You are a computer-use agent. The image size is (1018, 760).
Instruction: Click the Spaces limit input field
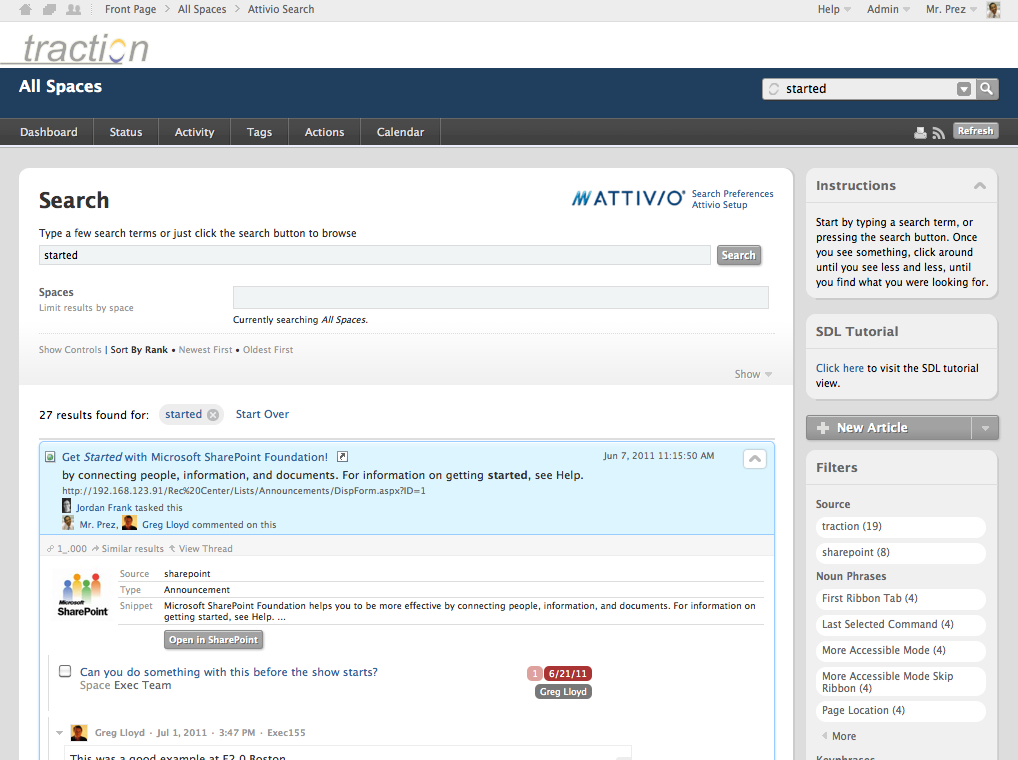[501, 297]
